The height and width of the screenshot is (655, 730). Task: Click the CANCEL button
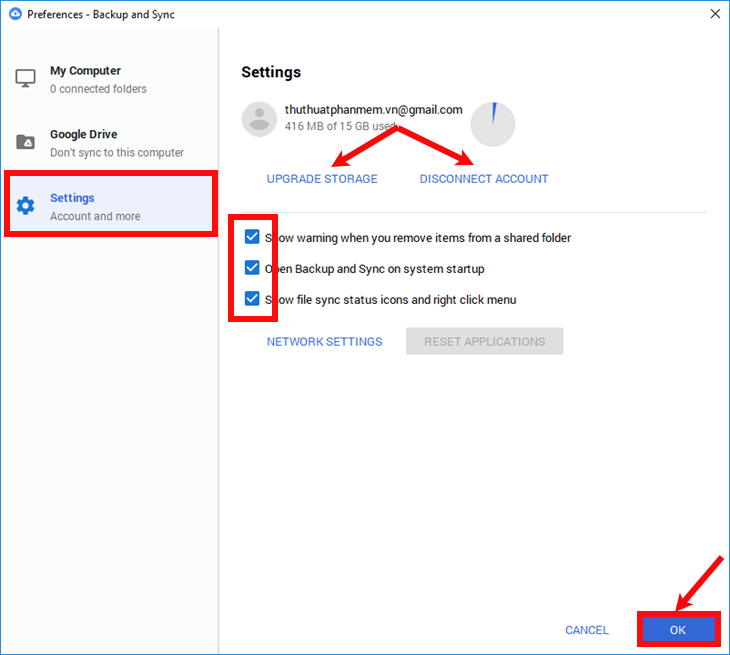587,630
